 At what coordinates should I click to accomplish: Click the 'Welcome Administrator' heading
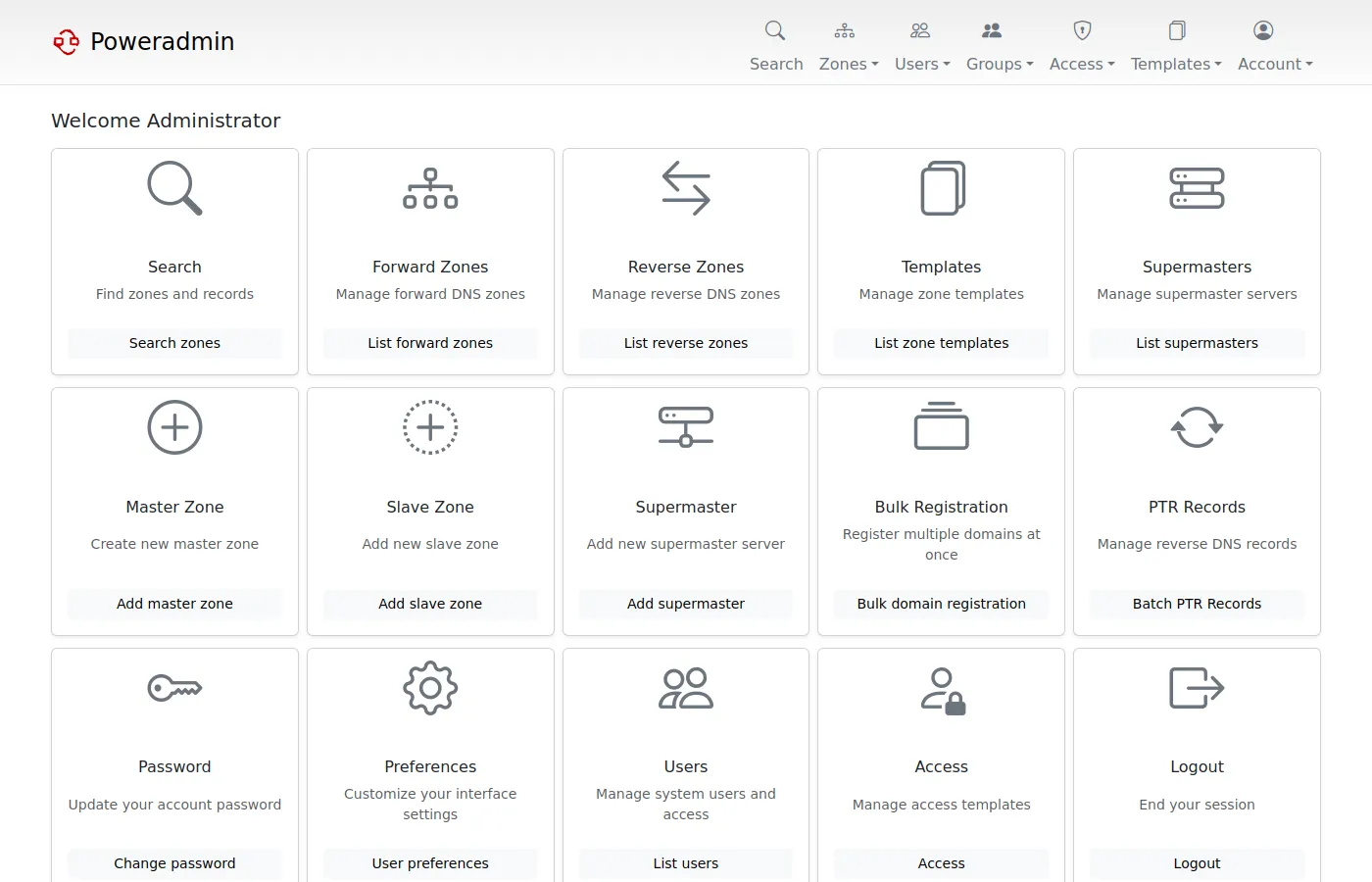tap(166, 121)
